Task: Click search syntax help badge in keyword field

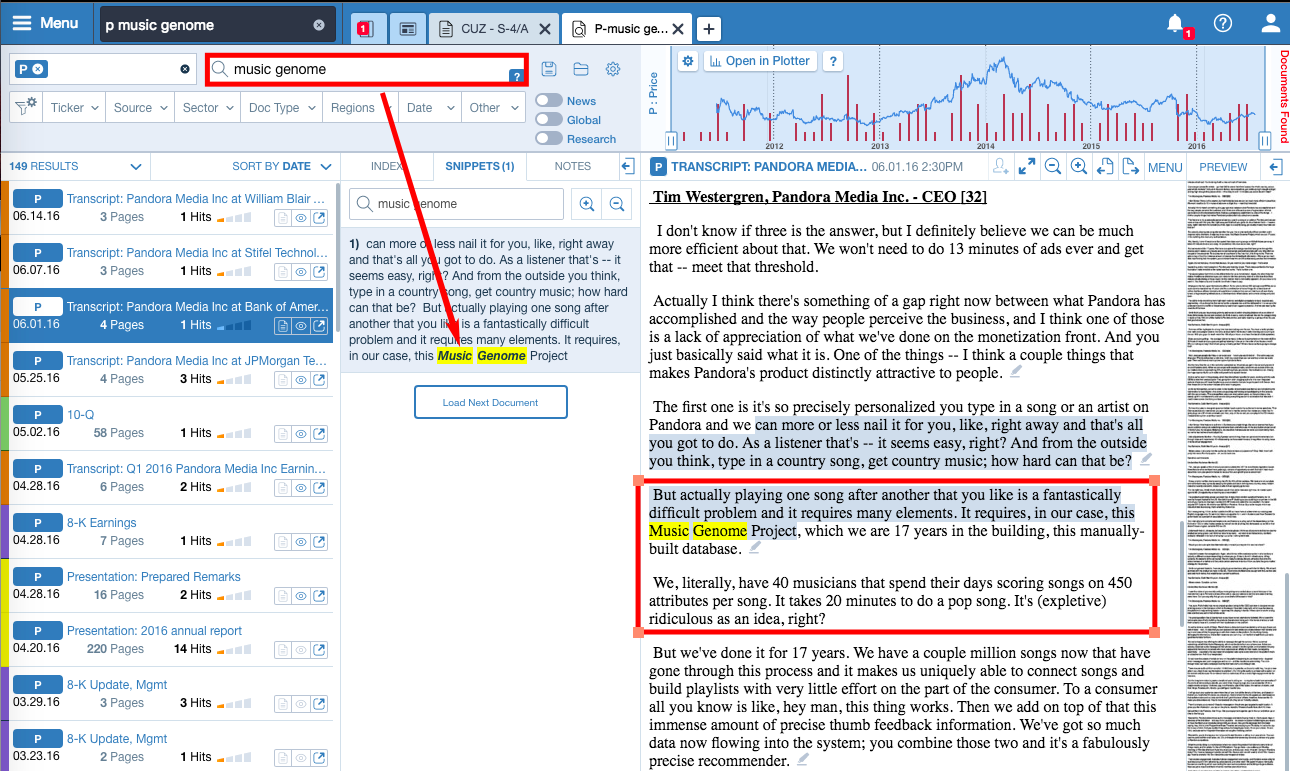Action: pyautogui.click(x=516, y=76)
